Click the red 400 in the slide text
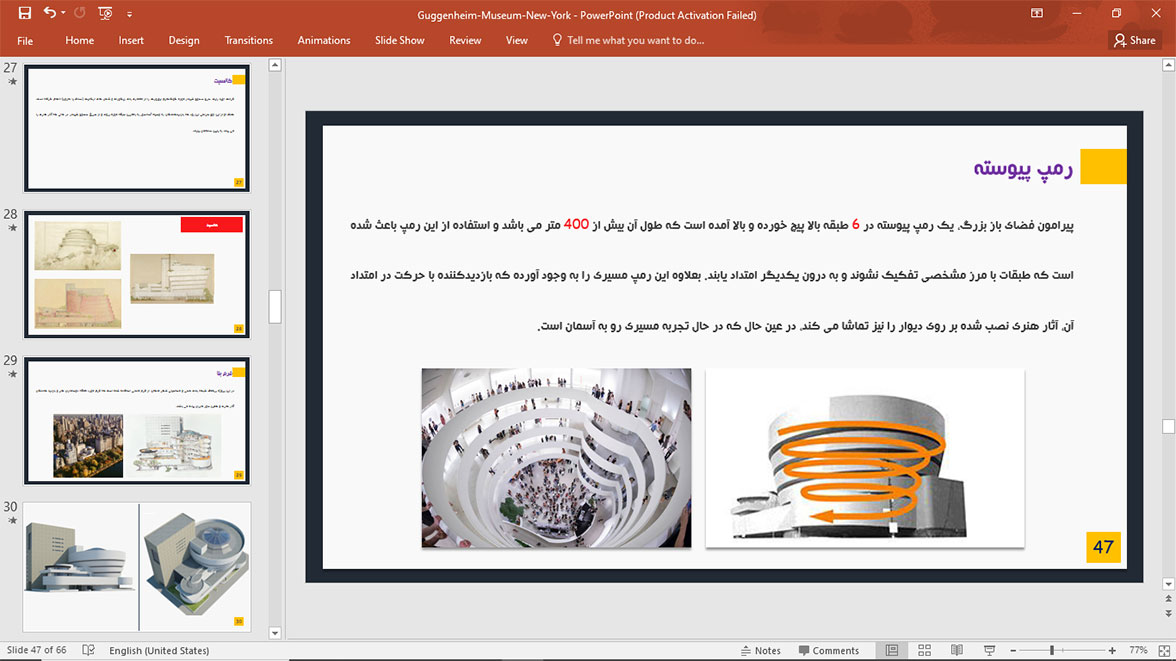The height and width of the screenshot is (661, 1176). tap(576, 224)
